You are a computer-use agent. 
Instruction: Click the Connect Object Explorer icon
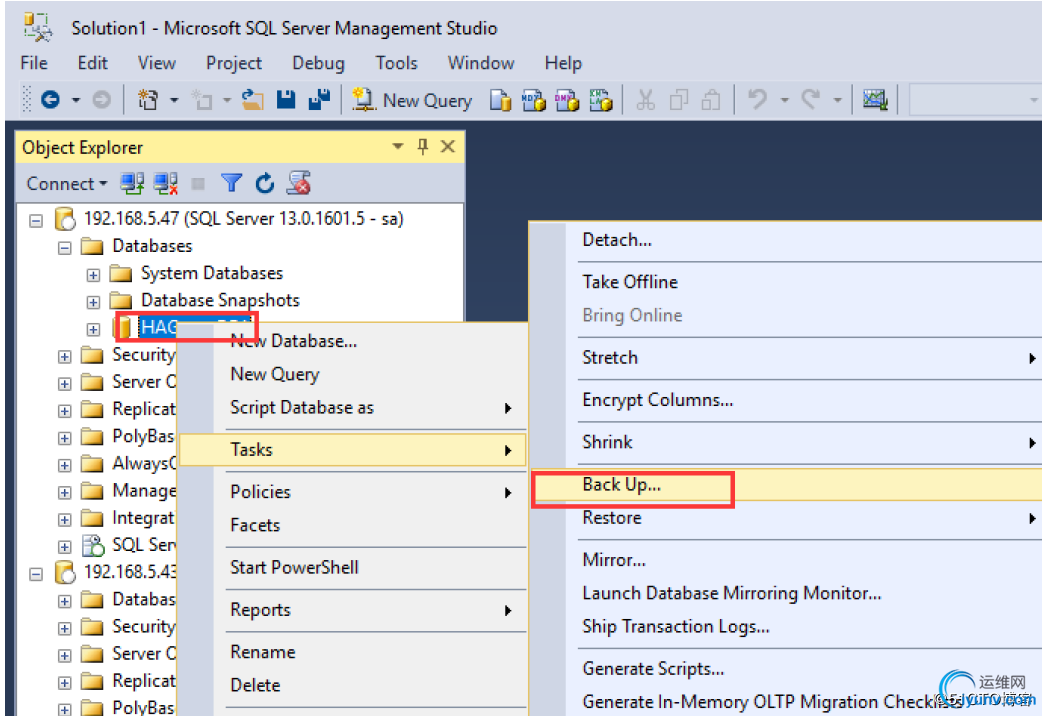132,183
